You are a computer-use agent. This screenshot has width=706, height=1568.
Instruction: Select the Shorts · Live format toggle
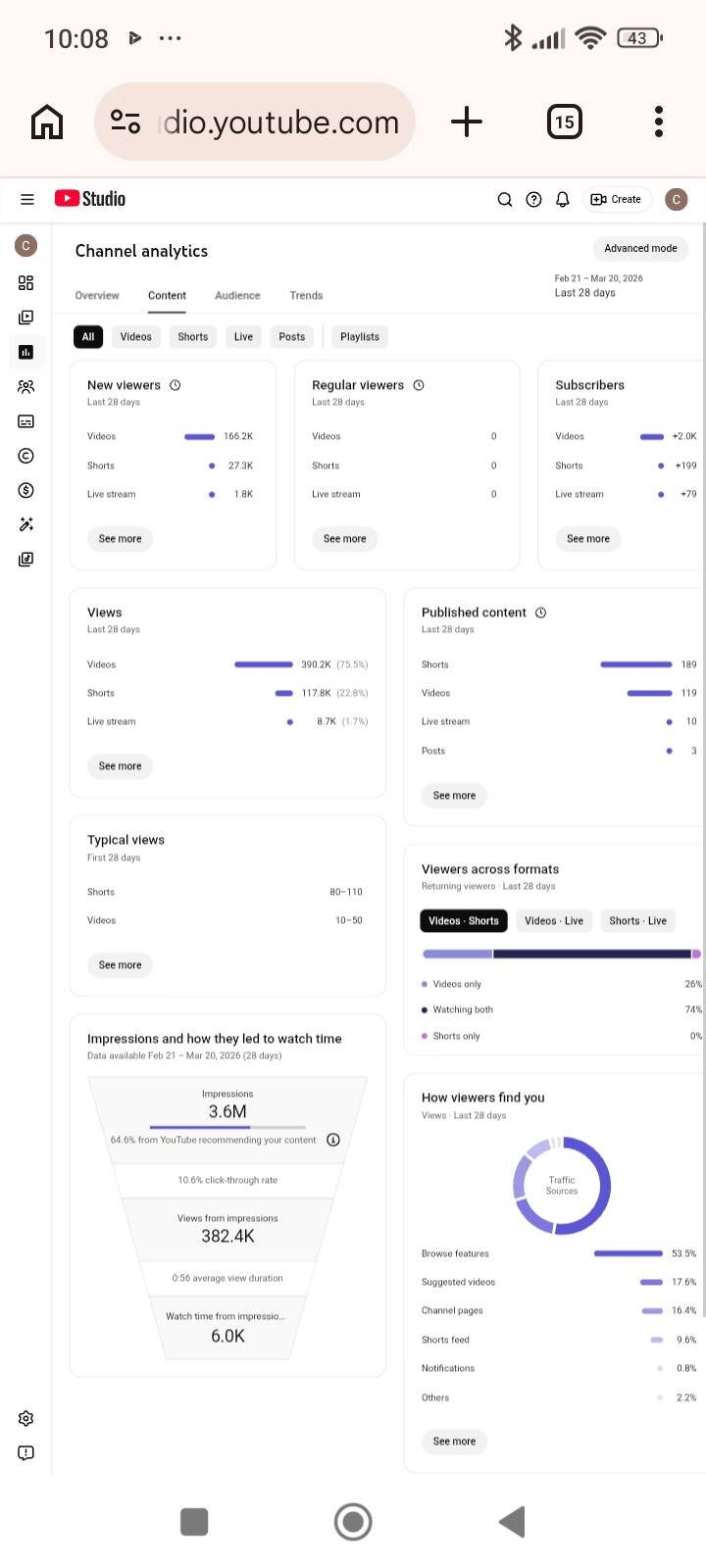637,921
